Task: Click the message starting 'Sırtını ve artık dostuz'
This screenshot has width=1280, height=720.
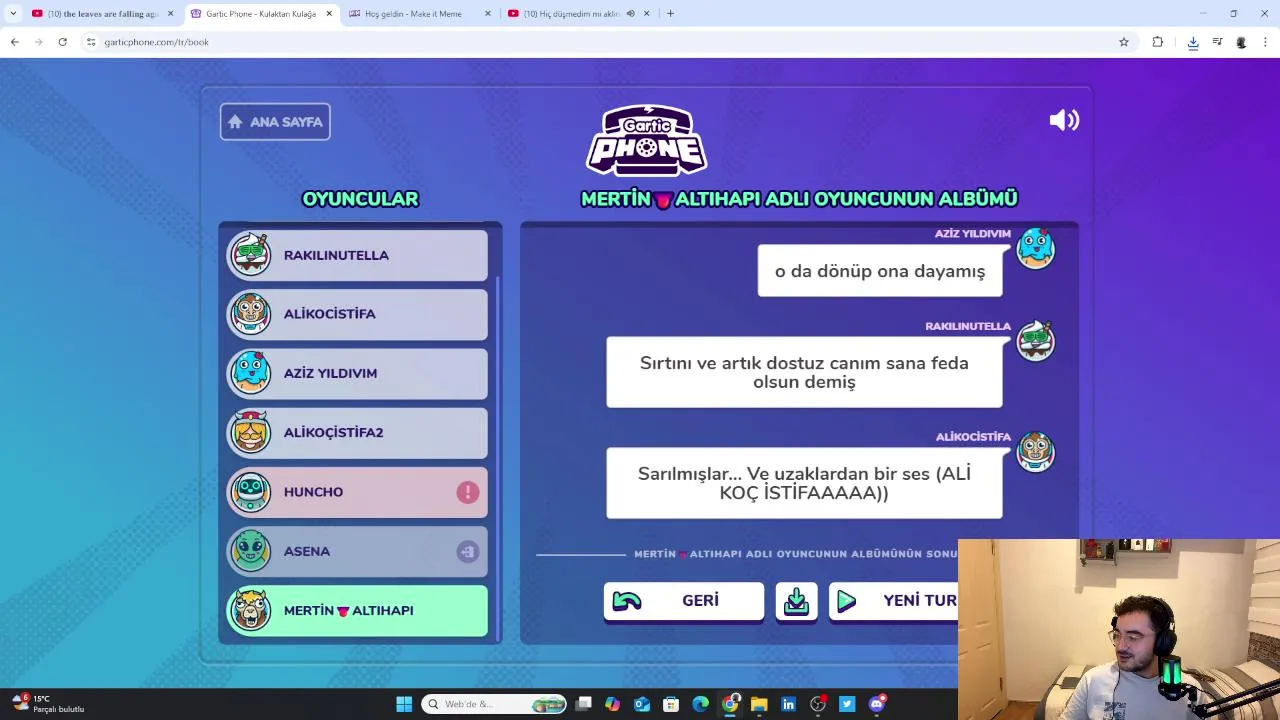Action: click(x=804, y=372)
